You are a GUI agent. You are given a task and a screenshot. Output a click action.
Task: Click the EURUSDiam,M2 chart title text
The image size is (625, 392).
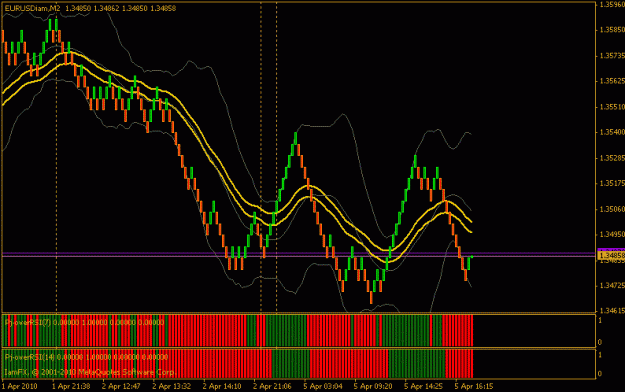click(32, 8)
